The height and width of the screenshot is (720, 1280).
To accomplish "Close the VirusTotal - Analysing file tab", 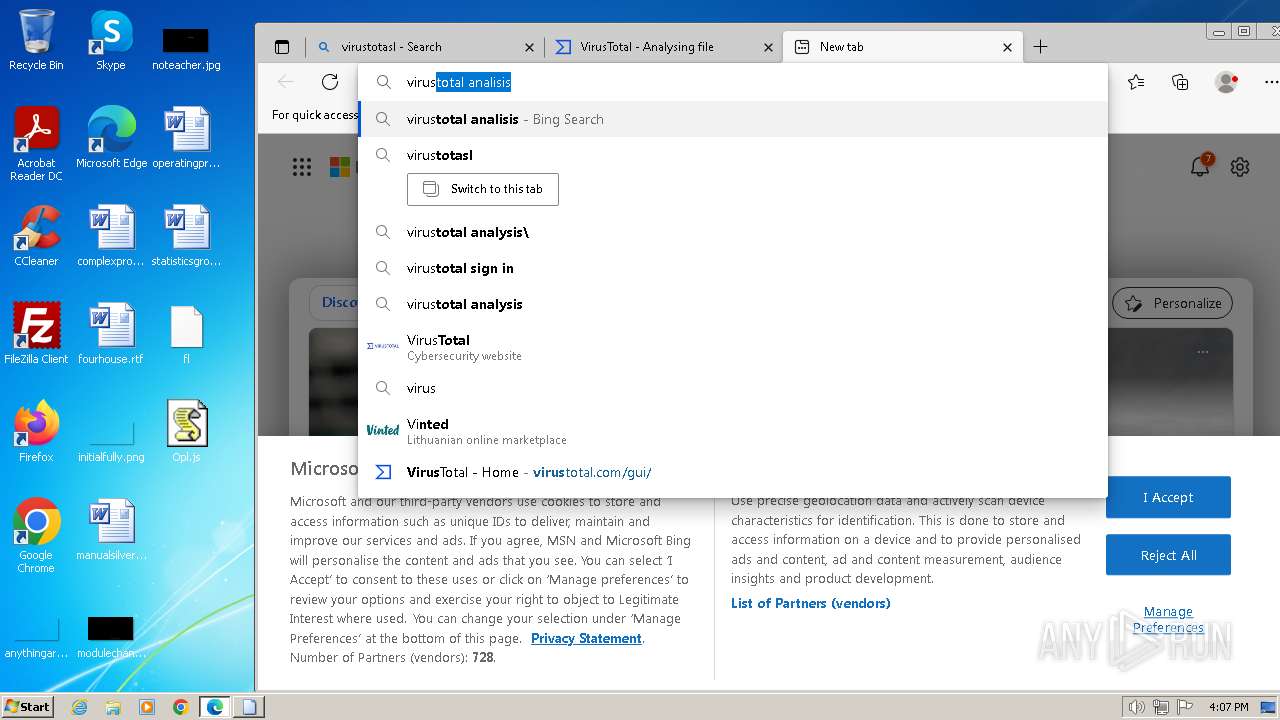I will pyautogui.click(x=769, y=47).
